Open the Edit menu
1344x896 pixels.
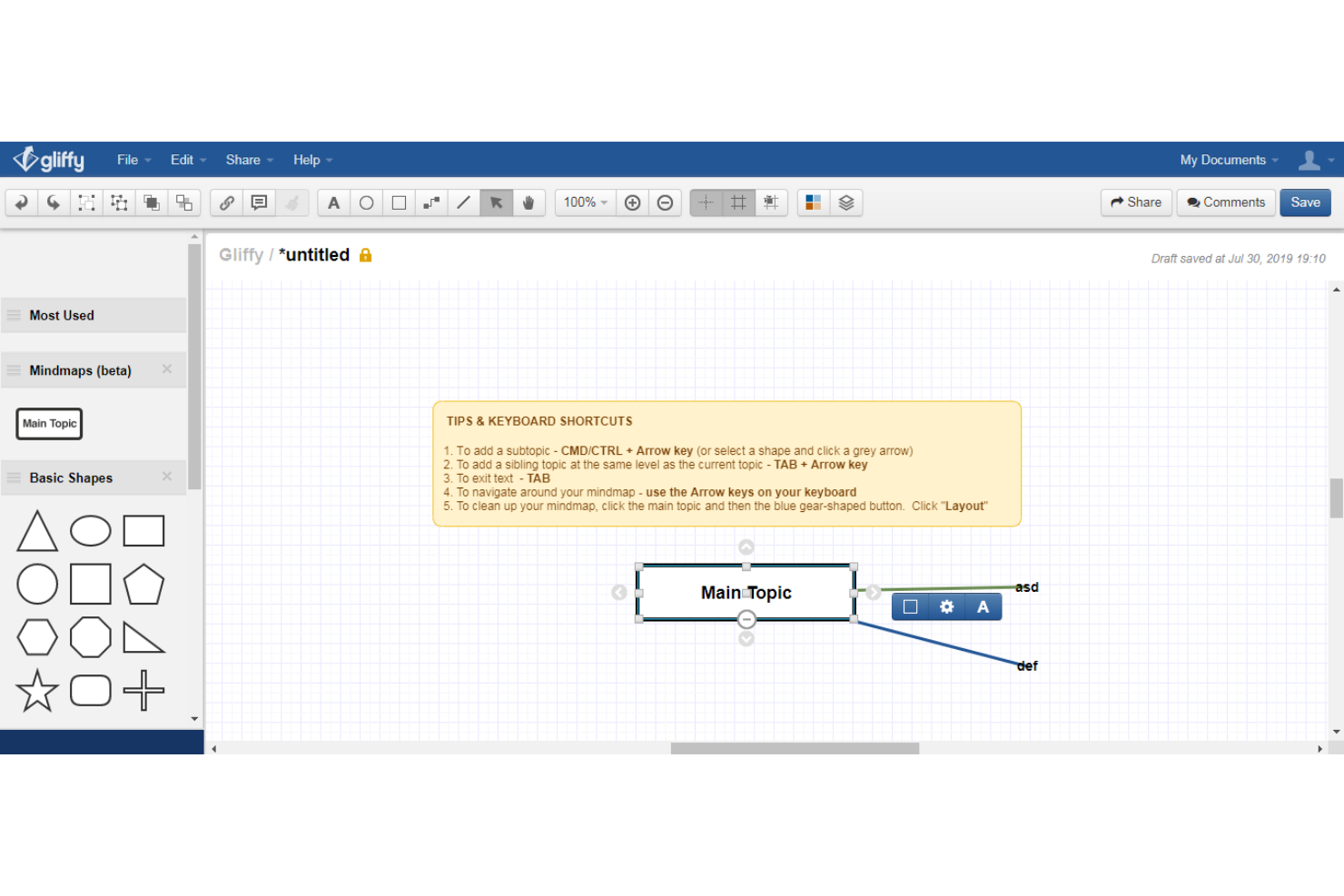[188, 160]
